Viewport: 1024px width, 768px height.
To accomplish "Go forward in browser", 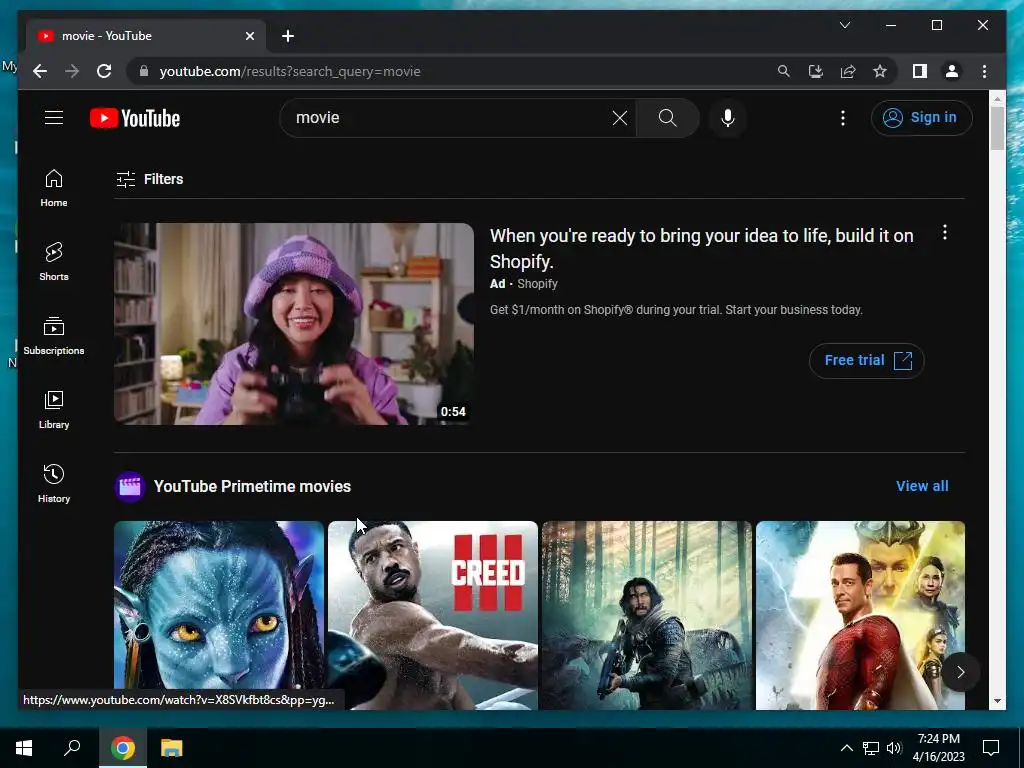I will (x=72, y=71).
